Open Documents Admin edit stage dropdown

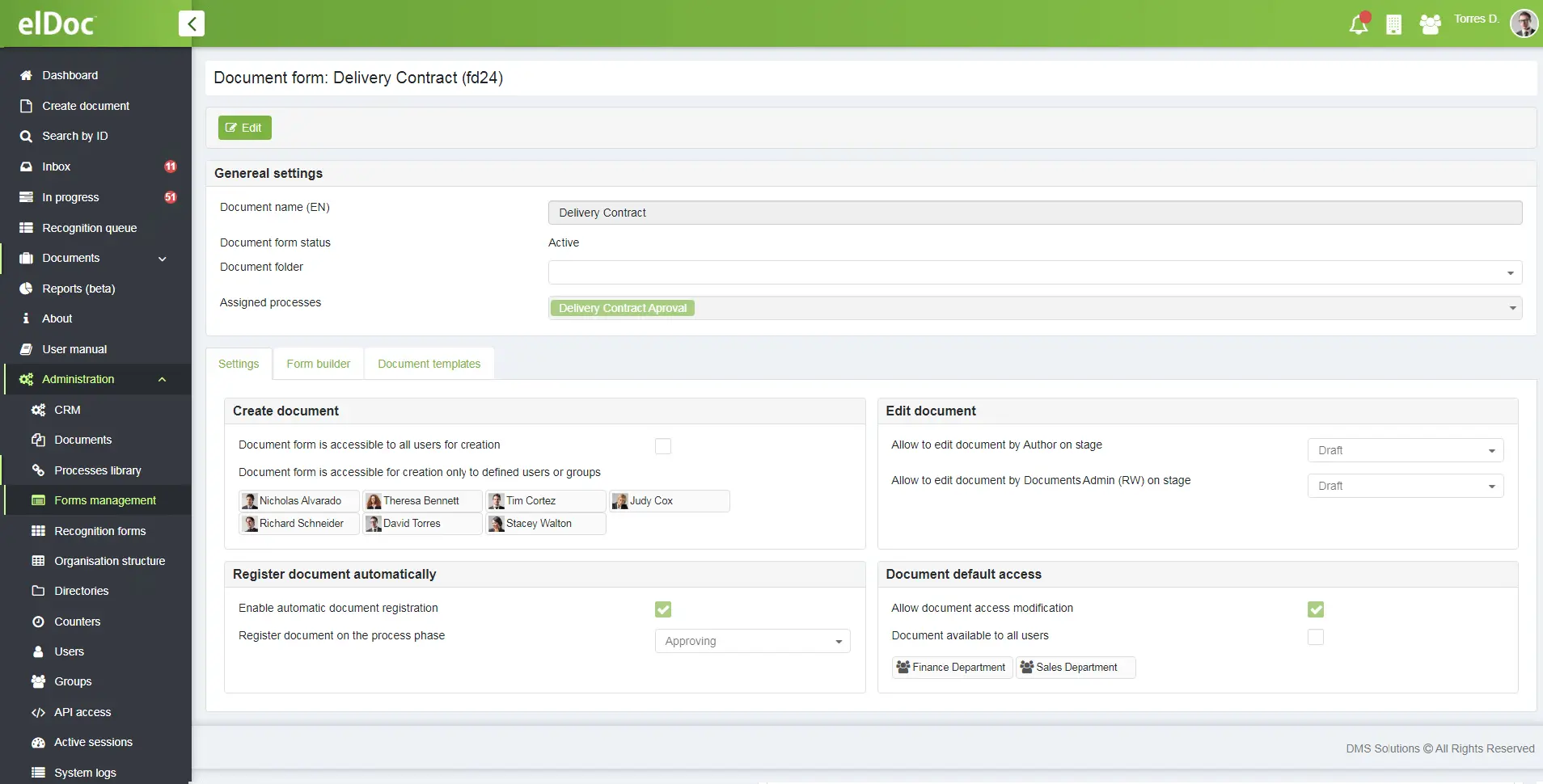coord(1406,486)
